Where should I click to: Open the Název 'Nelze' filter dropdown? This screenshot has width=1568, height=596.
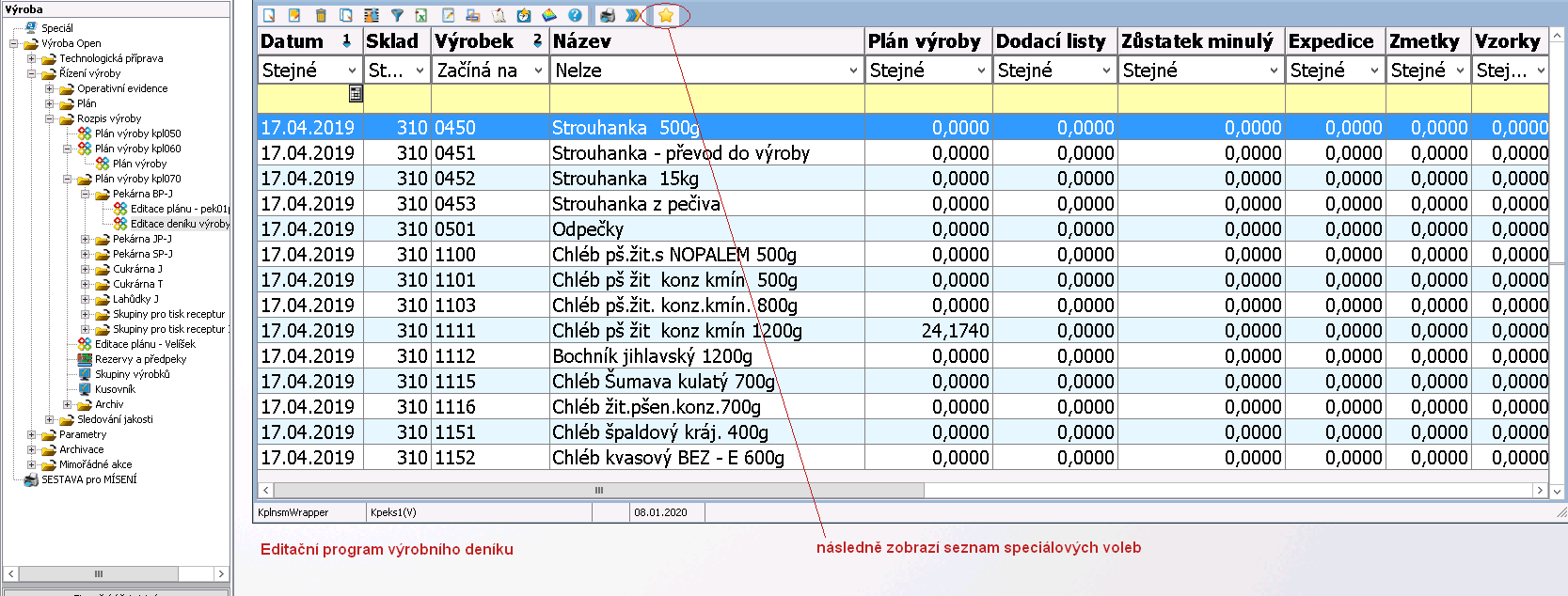pyautogui.click(x=853, y=71)
